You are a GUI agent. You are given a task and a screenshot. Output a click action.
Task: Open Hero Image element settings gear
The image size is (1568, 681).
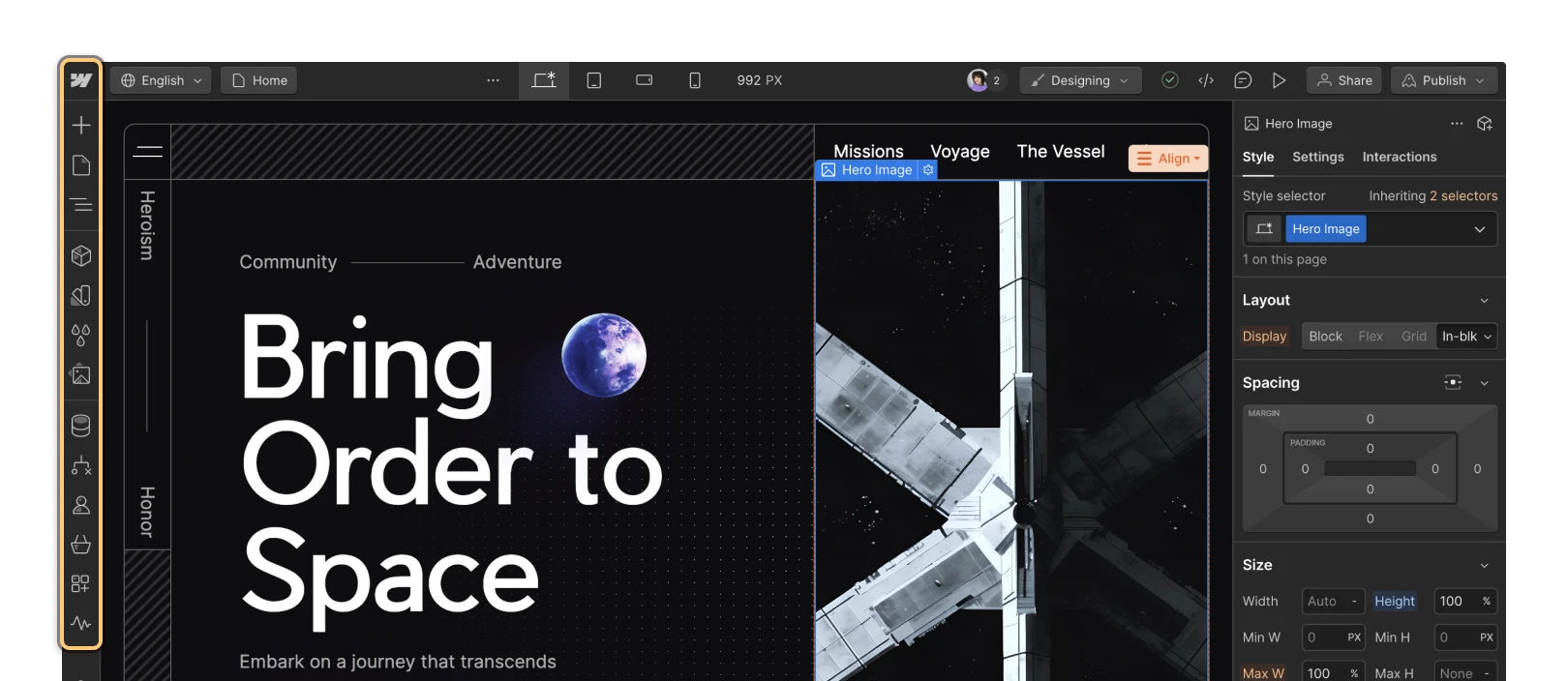(x=928, y=169)
